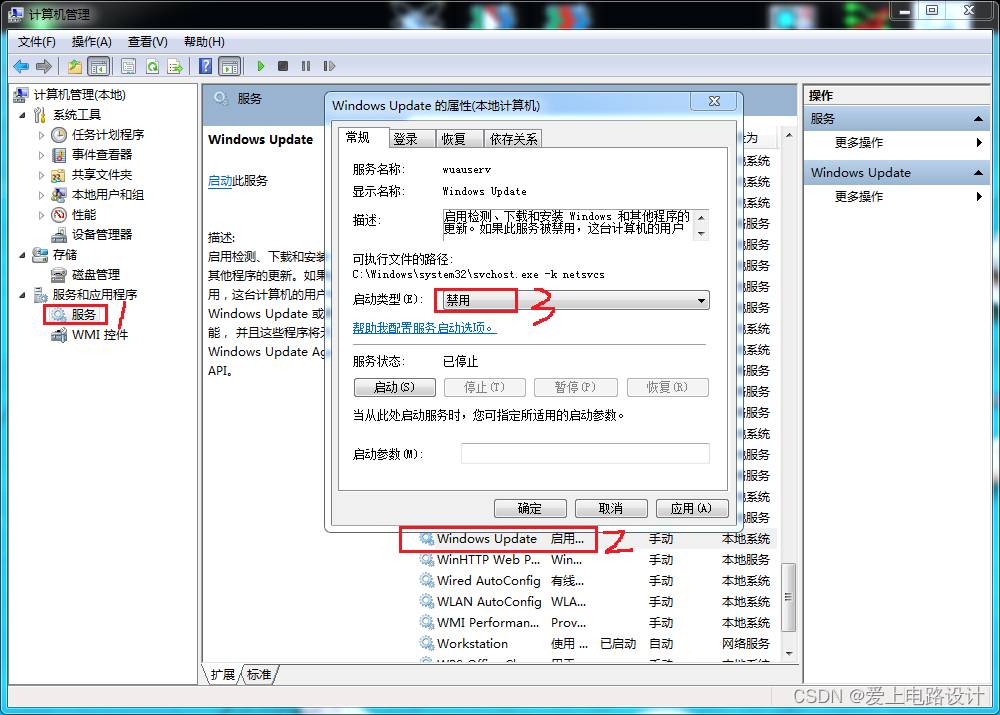Click the 启动 link for this service
The image size is (1000, 715).
click(x=220, y=181)
